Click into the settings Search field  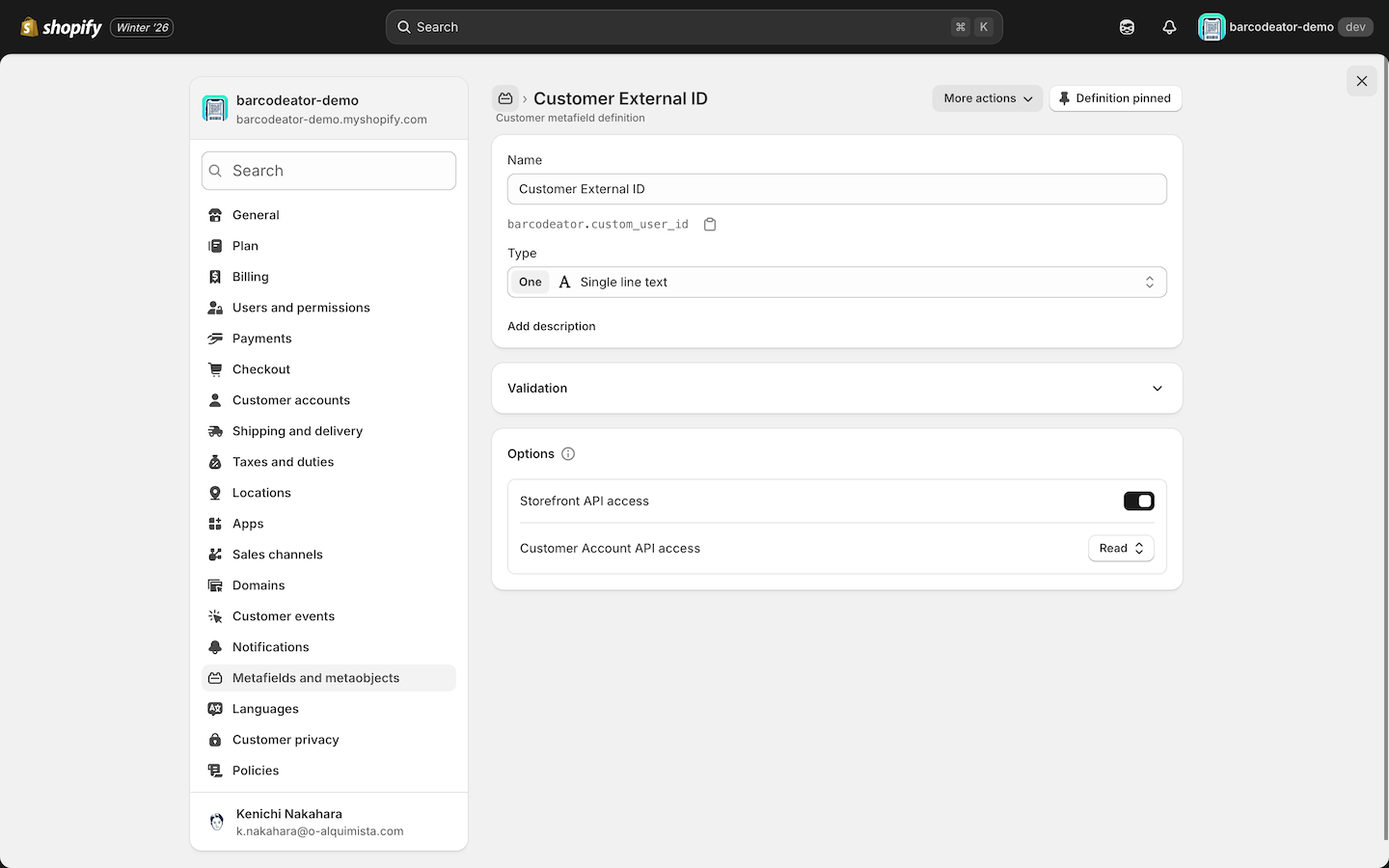point(328,170)
